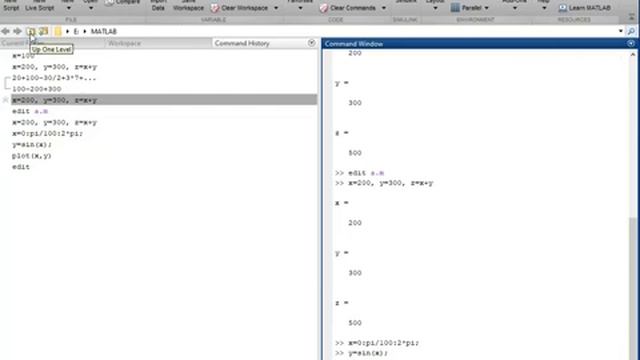Click the New Live Script button
Image resolution: width=640 pixels, height=360 pixels.
coord(40,5)
